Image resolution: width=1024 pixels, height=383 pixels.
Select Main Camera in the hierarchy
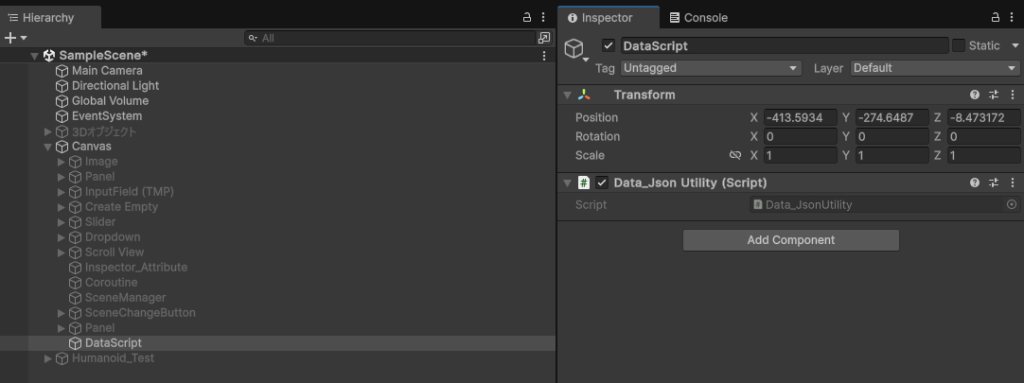[x=107, y=71]
